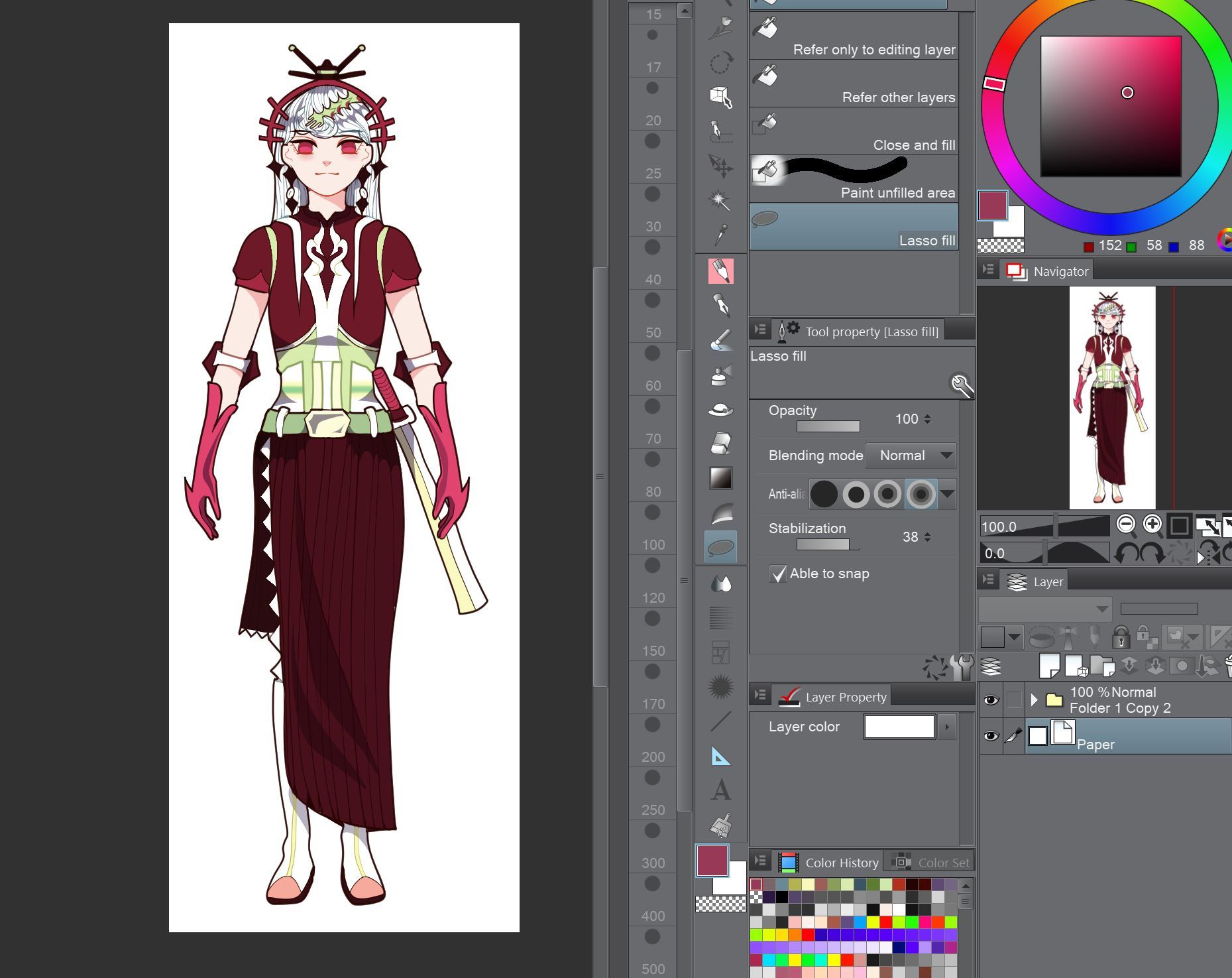Screen dimensions: 1232x978
Task: Click the zoom in magnifier in Navigator
Action: [x=1152, y=525]
